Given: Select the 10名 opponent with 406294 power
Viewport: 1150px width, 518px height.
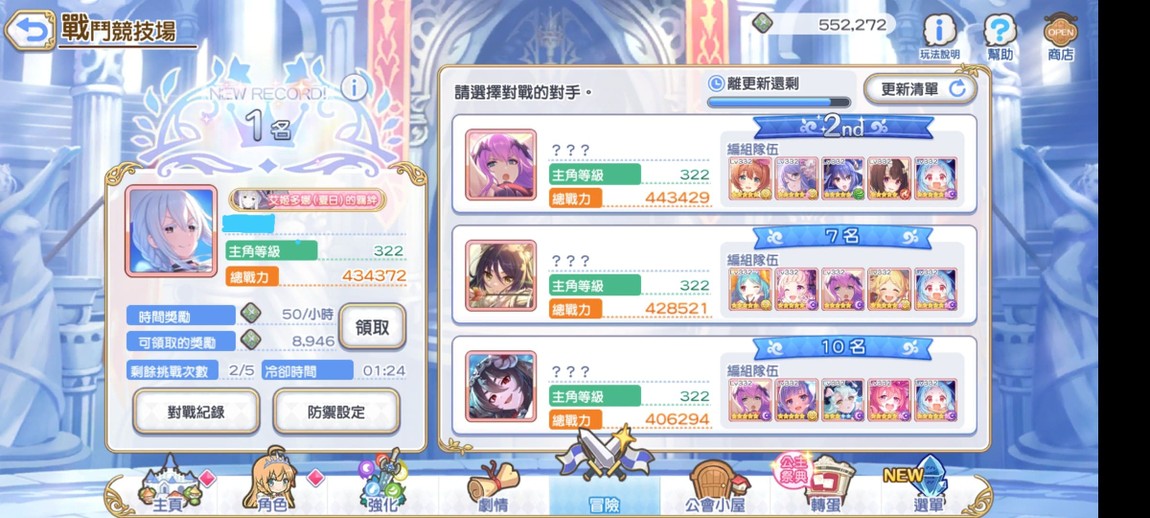Looking at the screenshot, I should 714,385.
